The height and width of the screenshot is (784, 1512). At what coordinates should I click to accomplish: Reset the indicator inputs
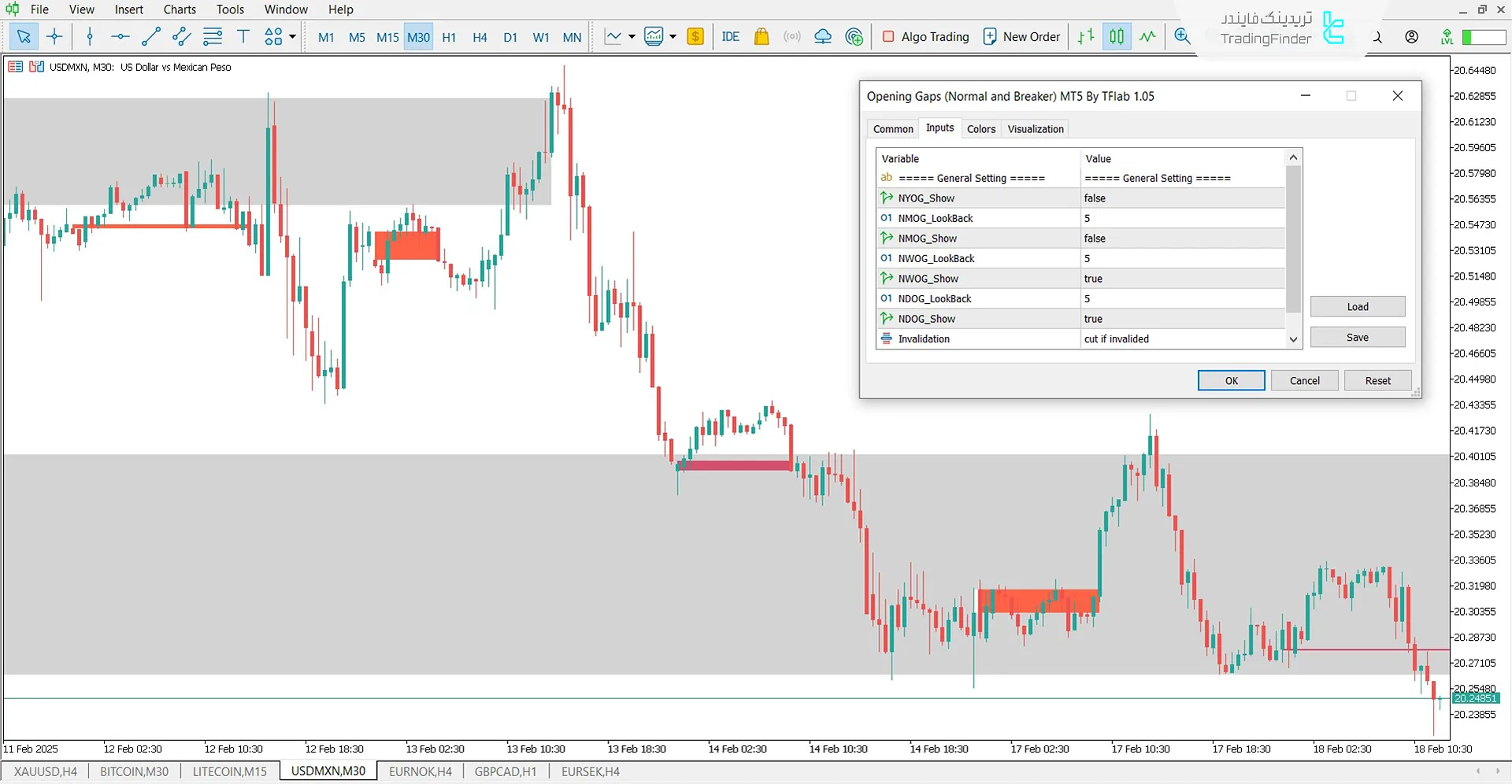[1377, 380]
